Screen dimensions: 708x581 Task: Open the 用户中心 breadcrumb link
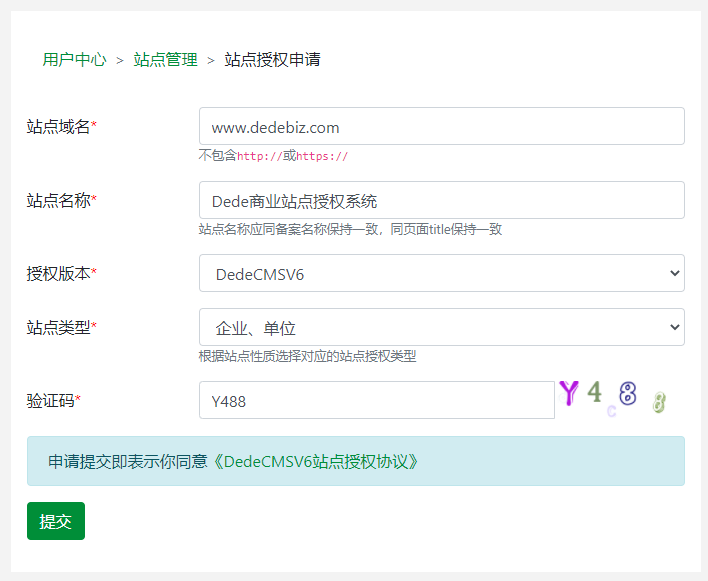coord(75,60)
